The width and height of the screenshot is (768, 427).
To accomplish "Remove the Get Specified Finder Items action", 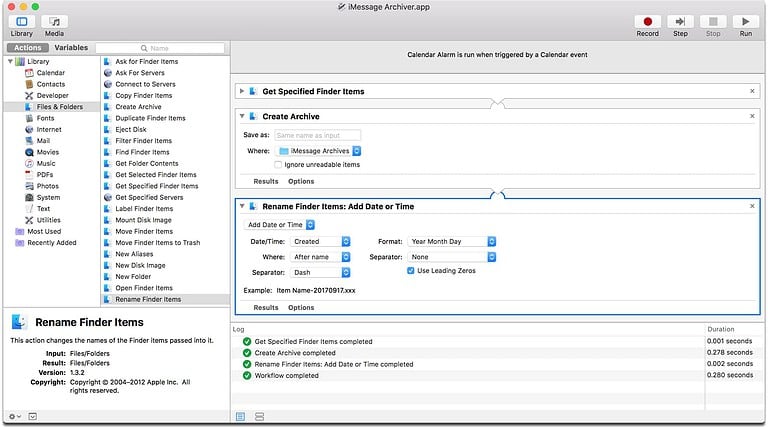I will click(x=752, y=91).
